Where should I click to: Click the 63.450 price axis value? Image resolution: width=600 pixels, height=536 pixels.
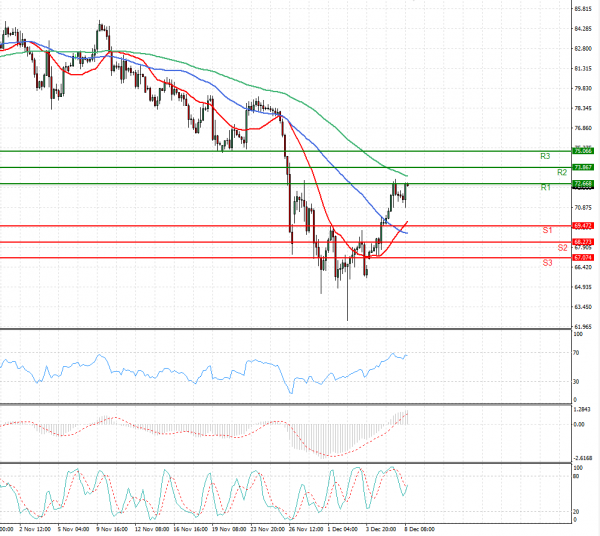click(583, 307)
